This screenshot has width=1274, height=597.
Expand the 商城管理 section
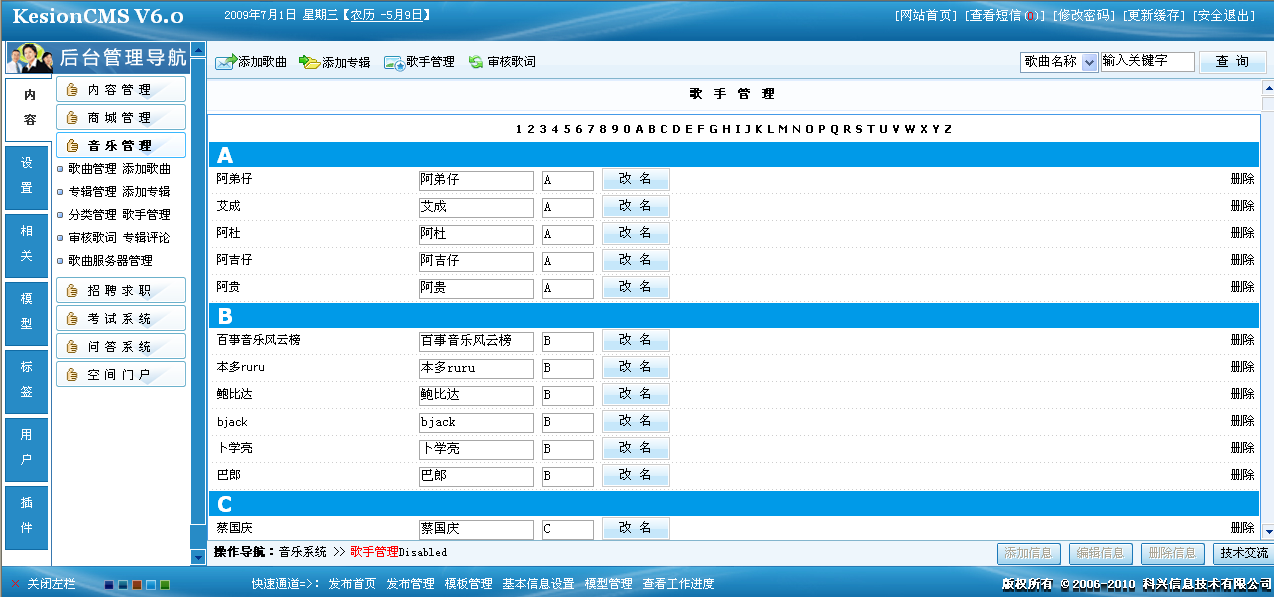pyautogui.click(x=120, y=116)
